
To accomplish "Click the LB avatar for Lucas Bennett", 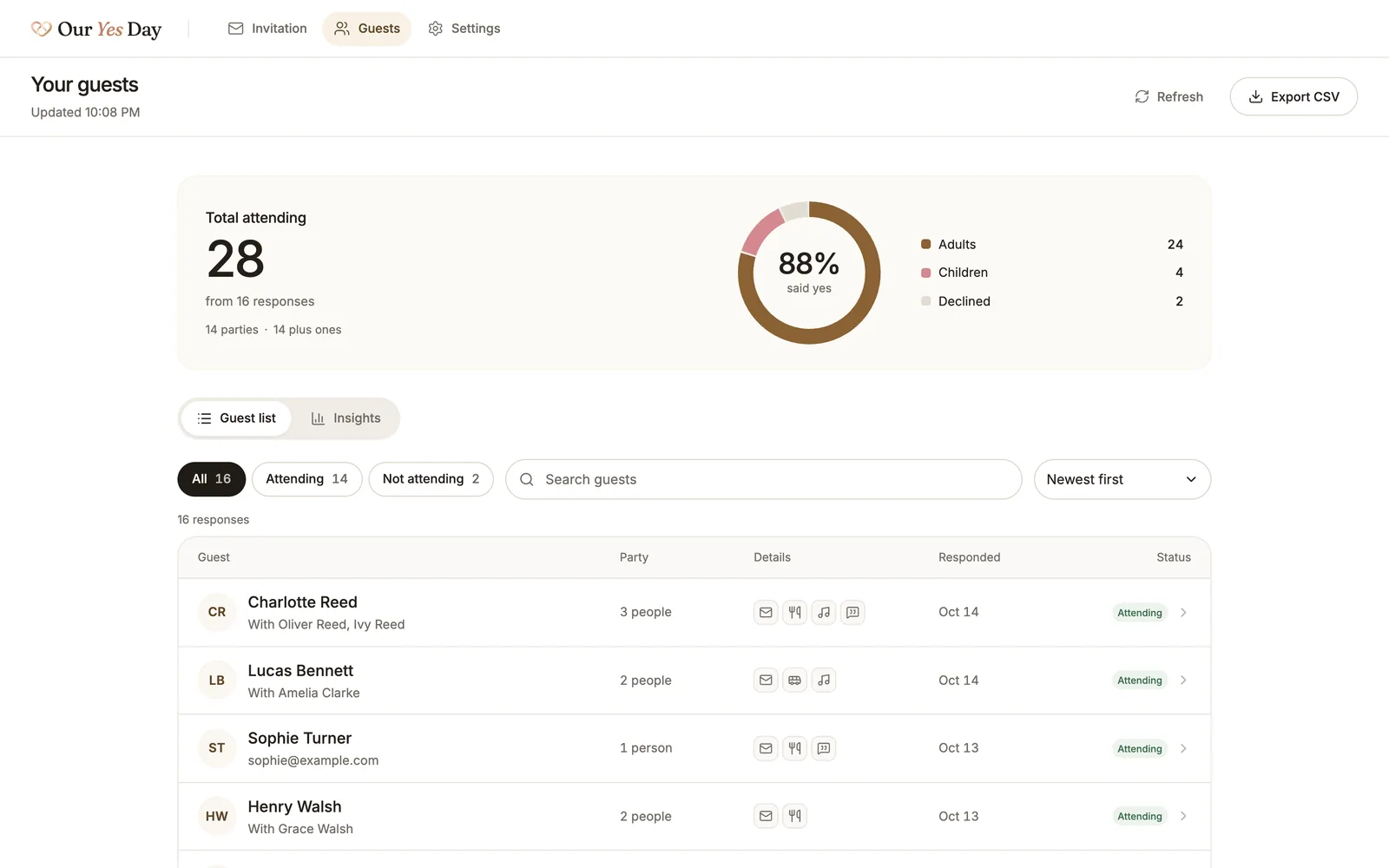I will 217,681.
